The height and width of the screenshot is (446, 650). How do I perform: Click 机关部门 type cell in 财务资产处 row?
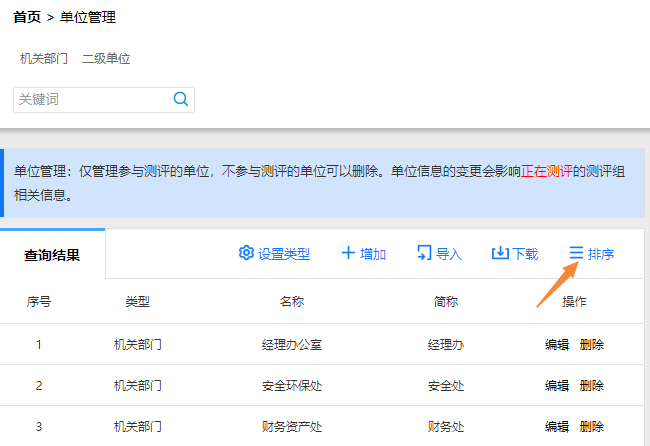click(x=138, y=427)
